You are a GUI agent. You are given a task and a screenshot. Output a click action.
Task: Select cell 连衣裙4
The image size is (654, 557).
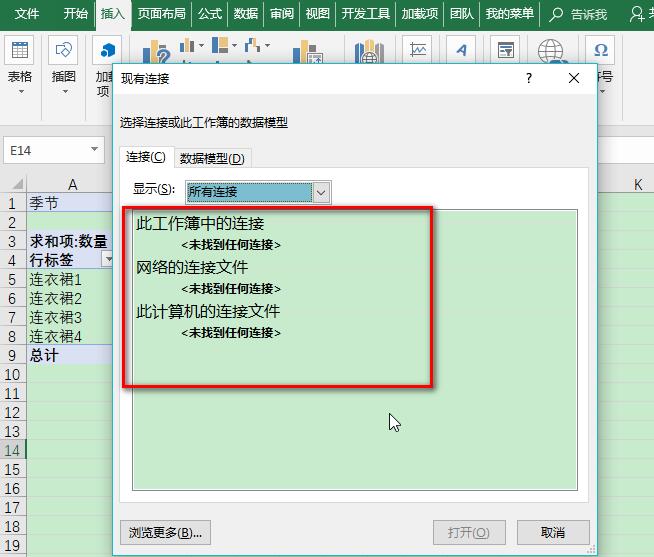coord(70,336)
